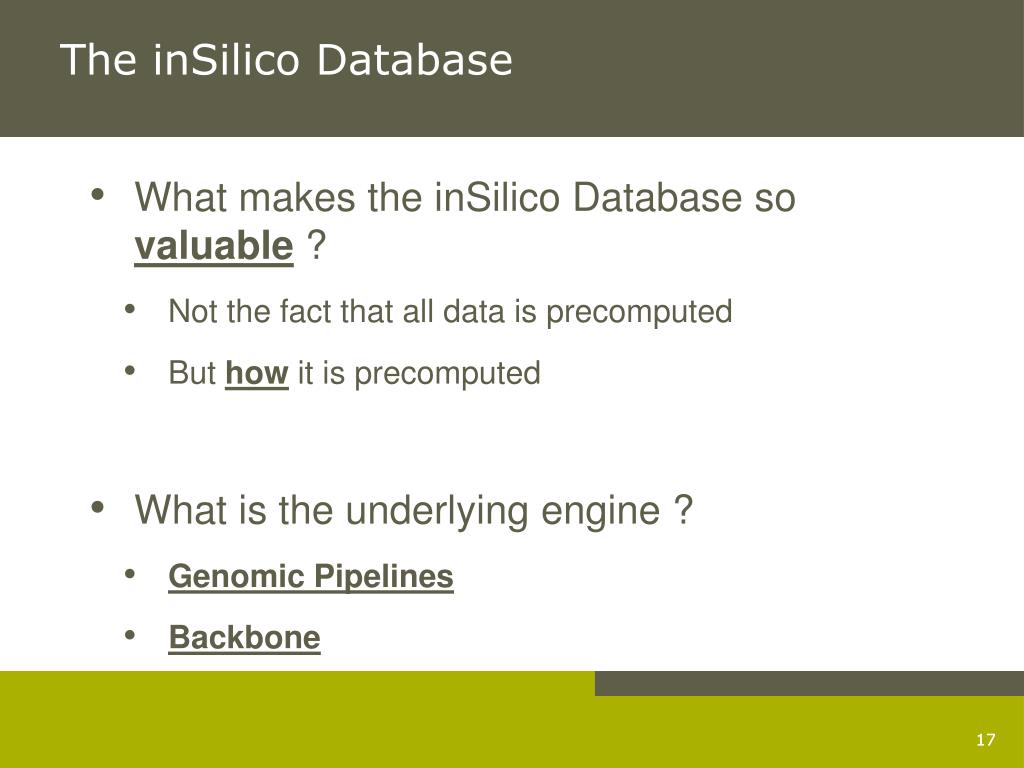Select 'Not the fact that all data is precomputed' line
The width and height of the screenshot is (1024, 768).
tap(450, 312)
